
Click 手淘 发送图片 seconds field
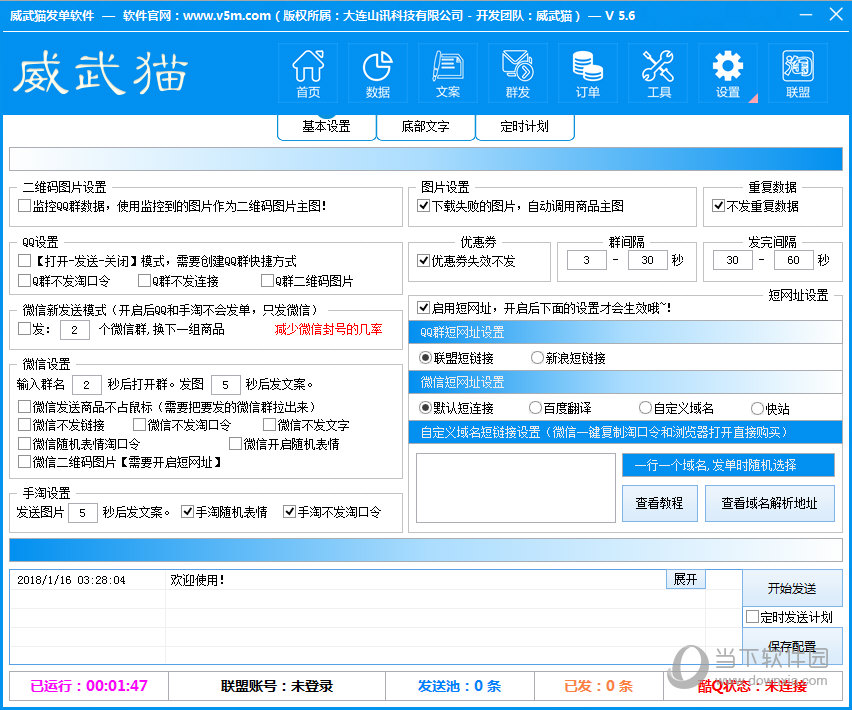coord(83,513)
